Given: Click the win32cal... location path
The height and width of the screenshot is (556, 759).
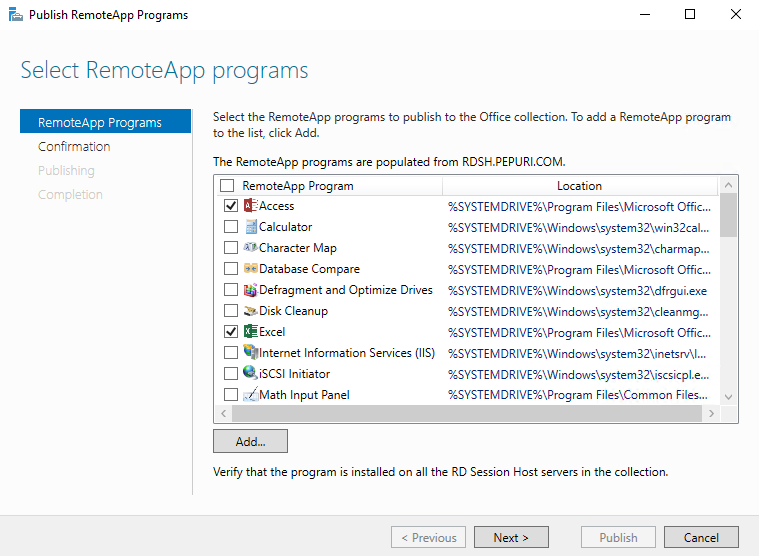Looking at the screenshot, I should point(578,227).
